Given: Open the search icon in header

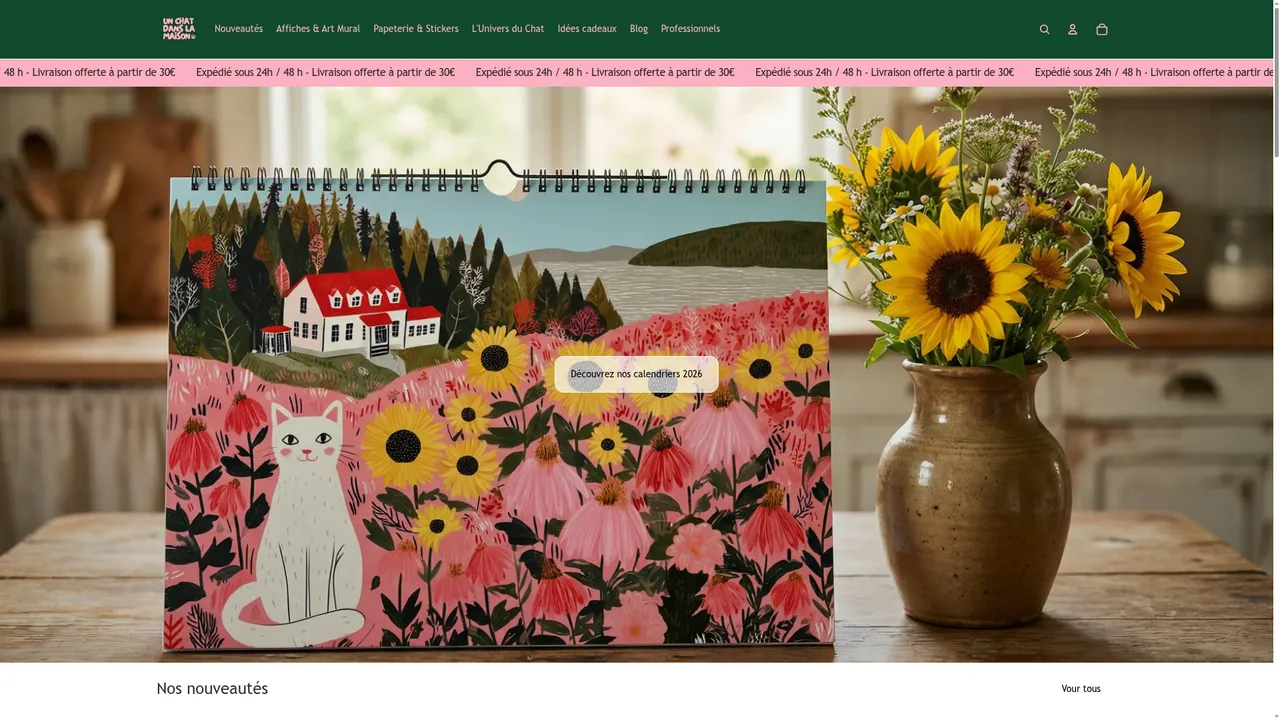Looking at the screenshot, I should (x=1044, y=29).
